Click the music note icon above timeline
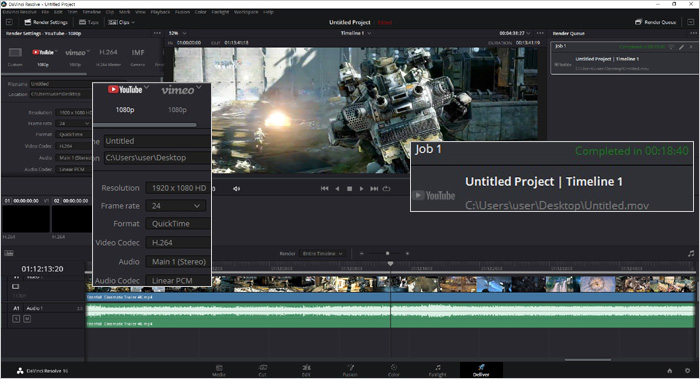 (691, 254)
